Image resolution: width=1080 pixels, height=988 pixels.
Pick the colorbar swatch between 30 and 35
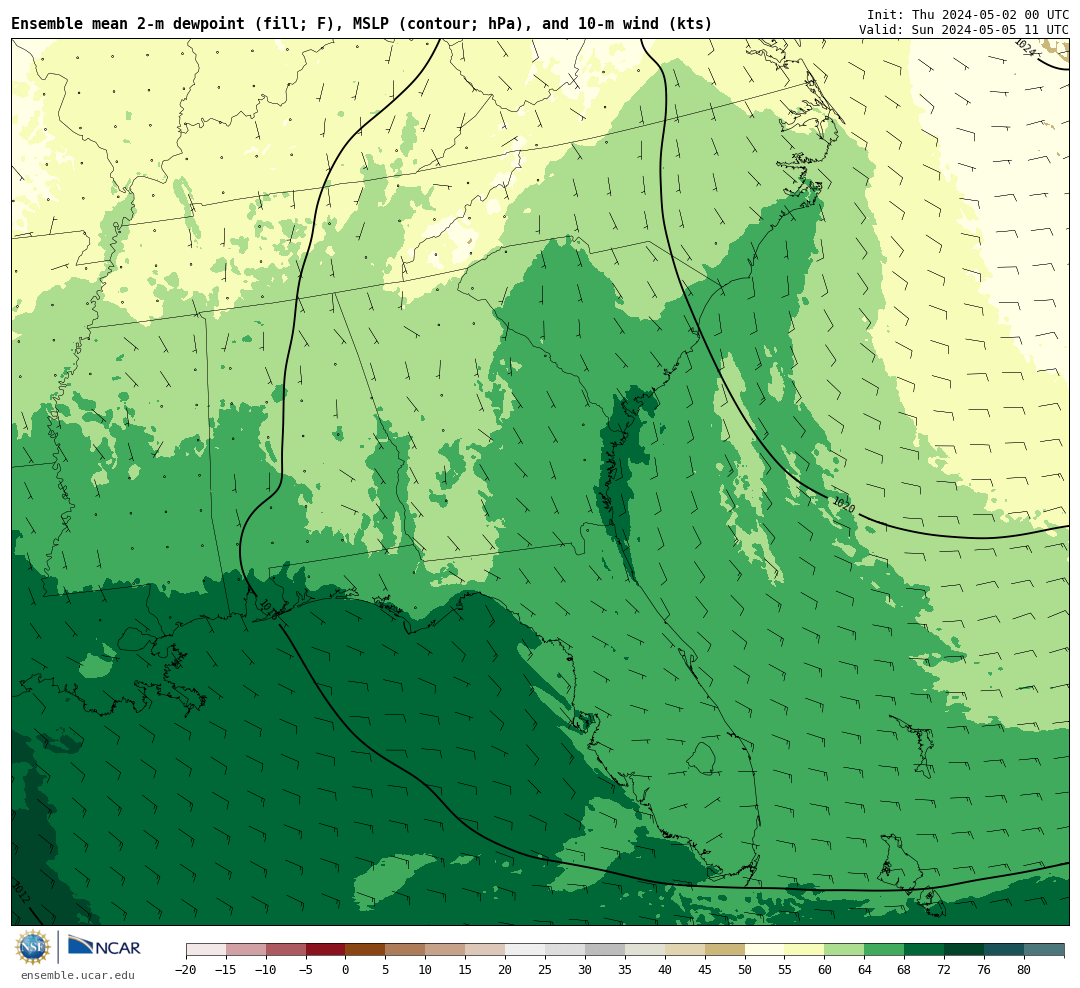(x=605, y=950)
